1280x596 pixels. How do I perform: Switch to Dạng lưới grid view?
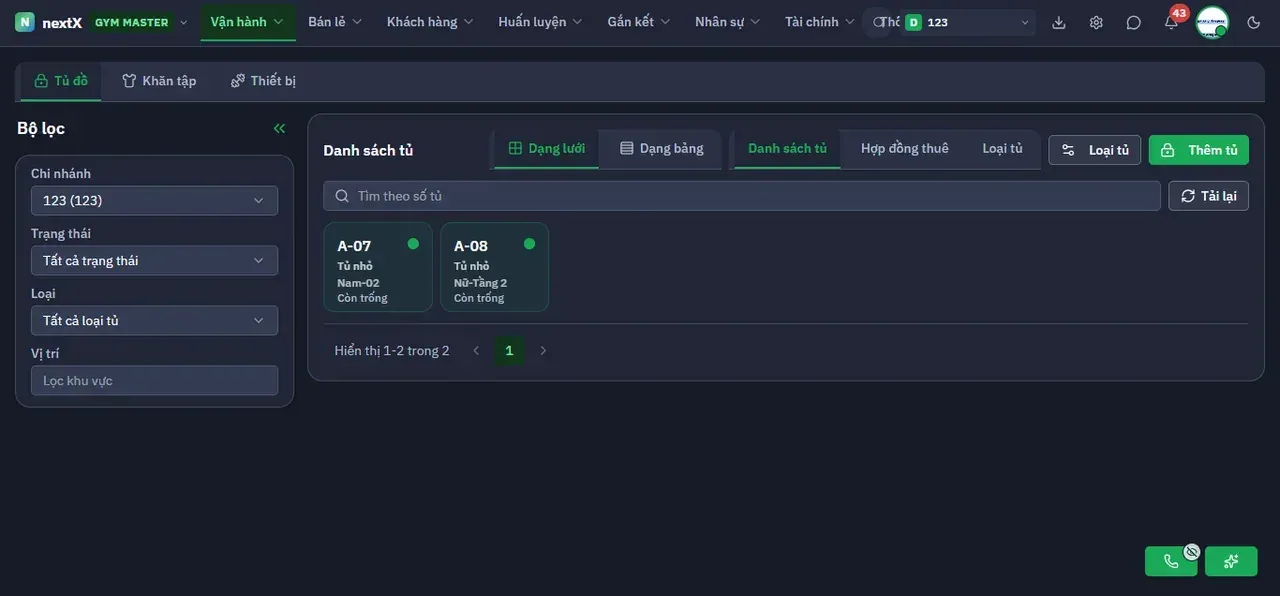tap(546, 149)
